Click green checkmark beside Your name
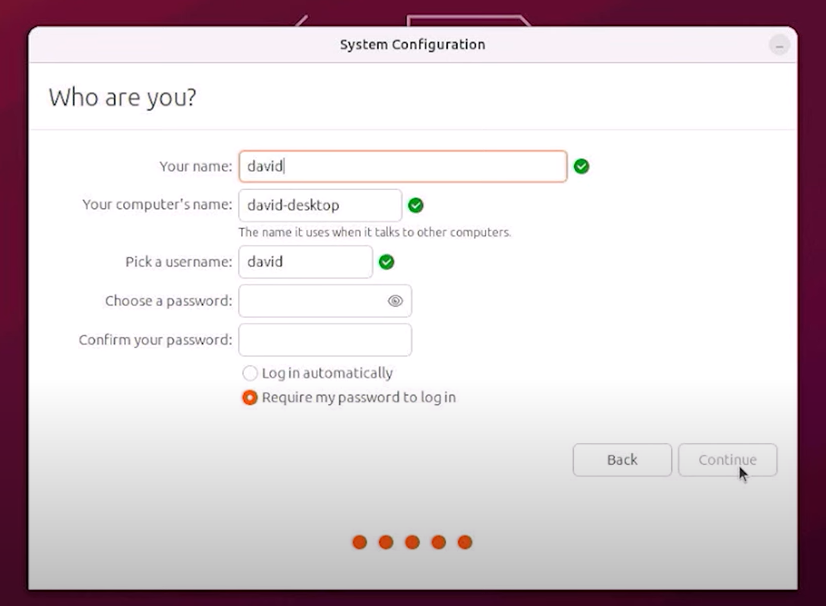 [581, 167]
